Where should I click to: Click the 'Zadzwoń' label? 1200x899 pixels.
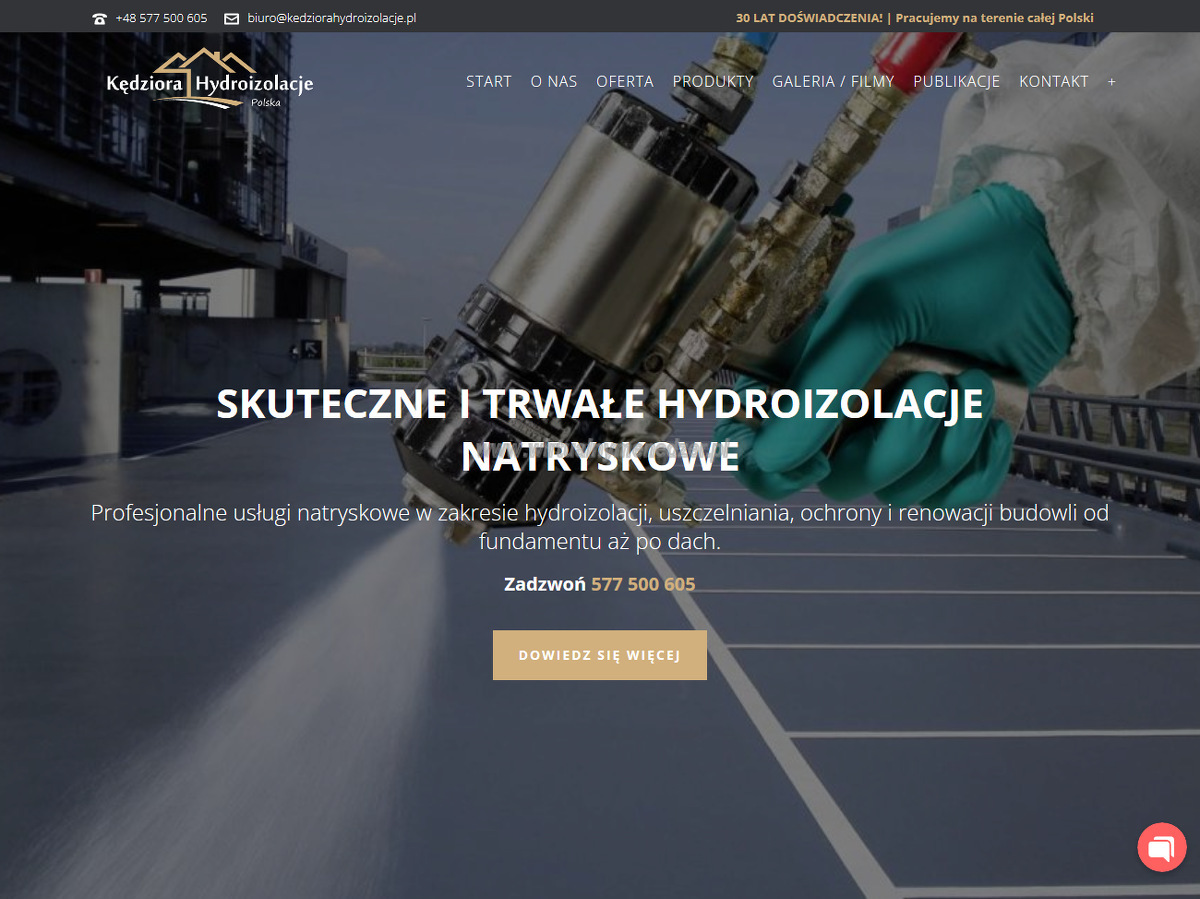(545, 584)
